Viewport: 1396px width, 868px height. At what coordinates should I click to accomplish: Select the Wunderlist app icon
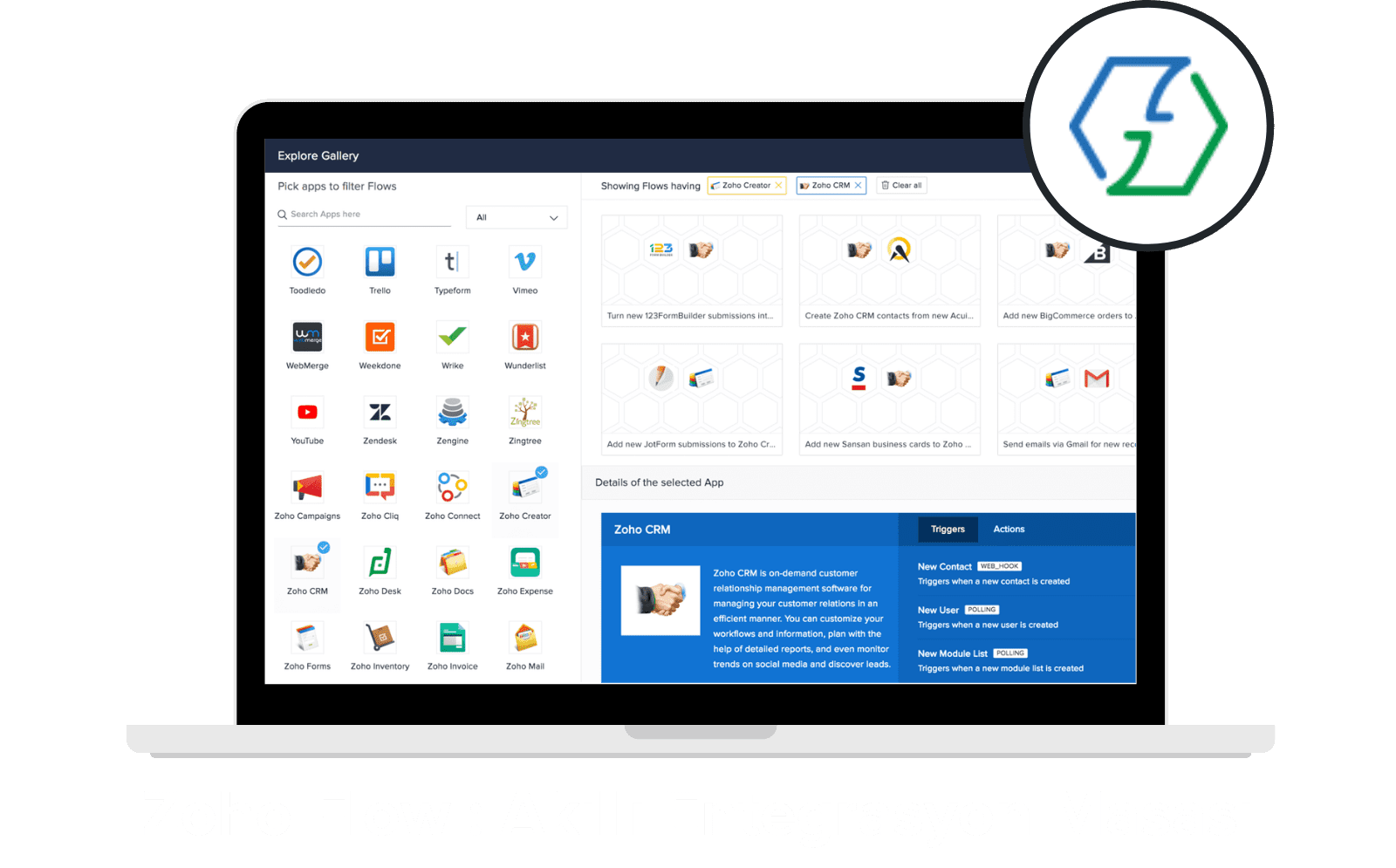(525, 337)
